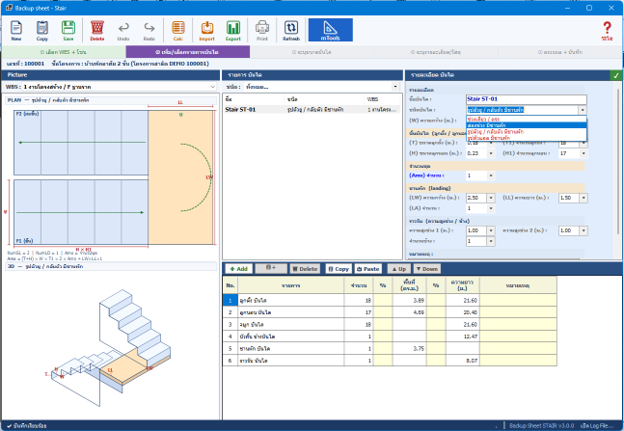The image size is (624, 431).
Task: Click the Backup sheet app icon in title bar
Action: pos(9,8)
